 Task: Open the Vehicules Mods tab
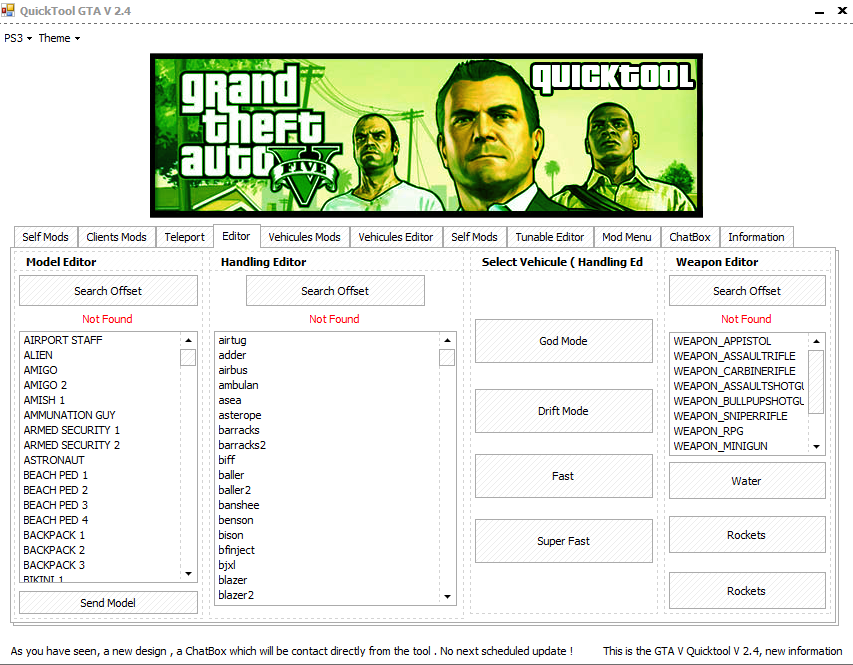point(304,237)
